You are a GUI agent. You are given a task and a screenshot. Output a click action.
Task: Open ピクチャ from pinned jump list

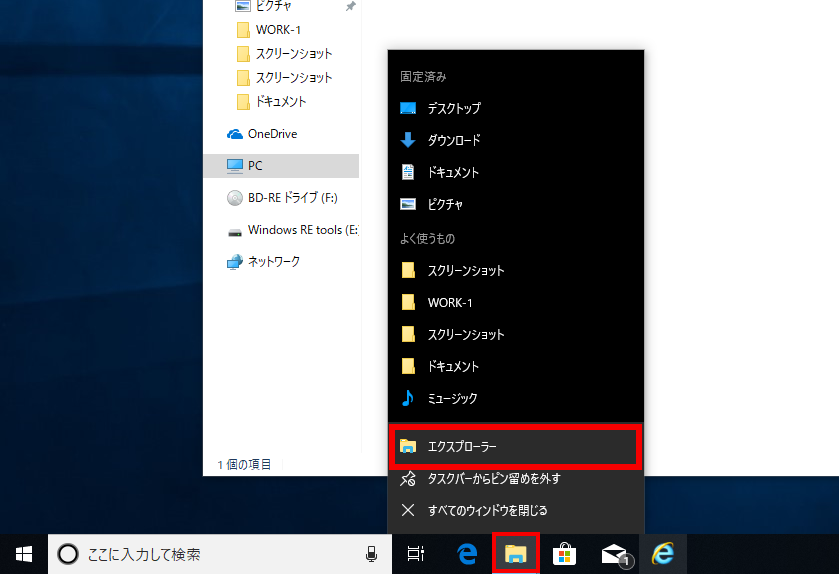click(515, 204)
